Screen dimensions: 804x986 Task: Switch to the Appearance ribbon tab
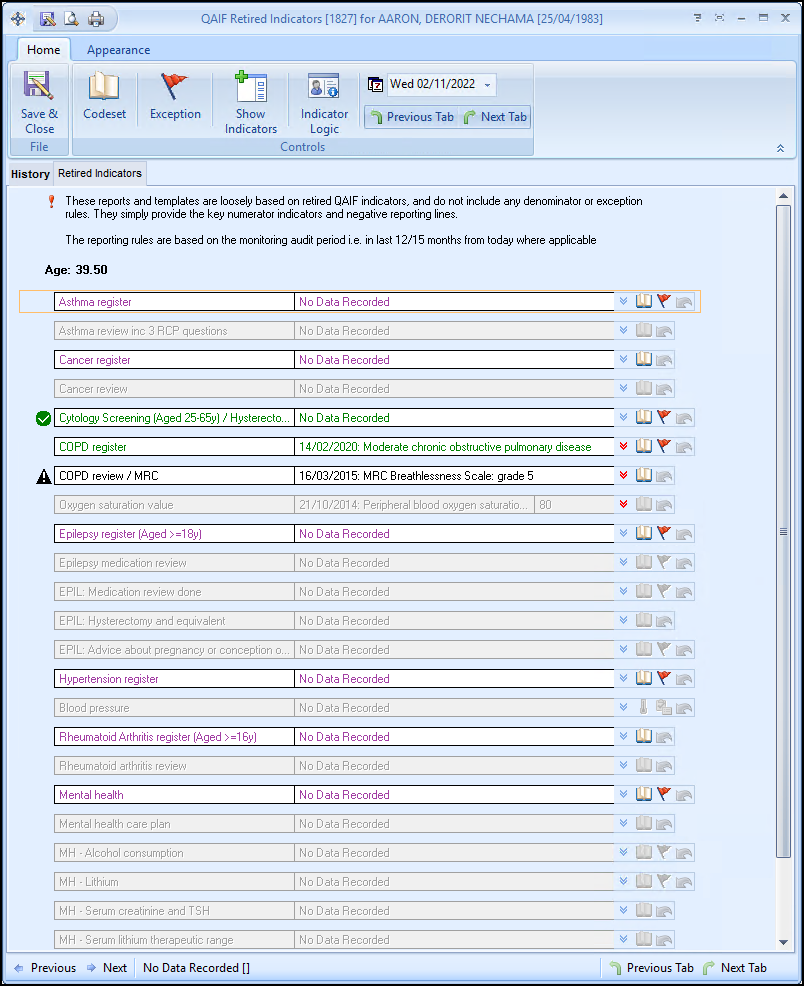pyautogui.click(x=118, y=50)
